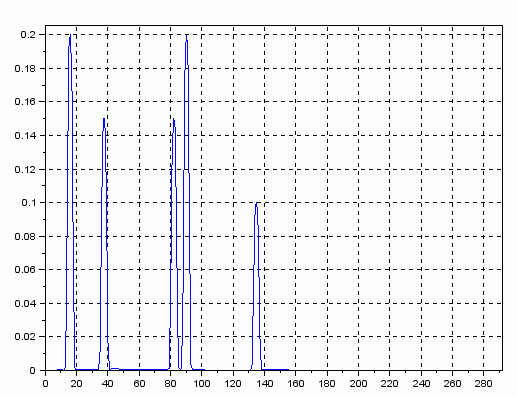Select the x-axis tick label 260
Screen dimensions: 517x397
452,384
